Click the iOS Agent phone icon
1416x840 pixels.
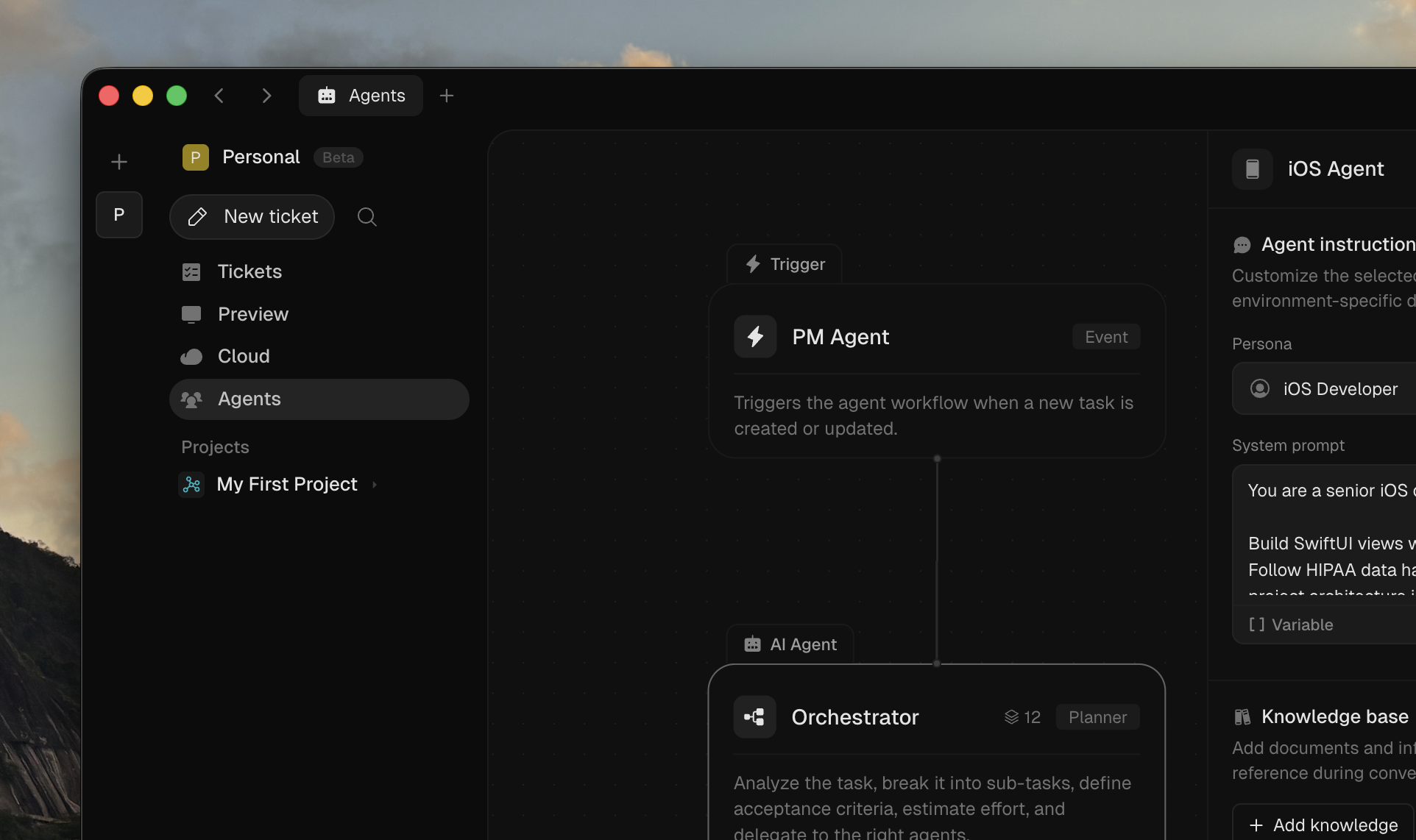coord(1252,169)
